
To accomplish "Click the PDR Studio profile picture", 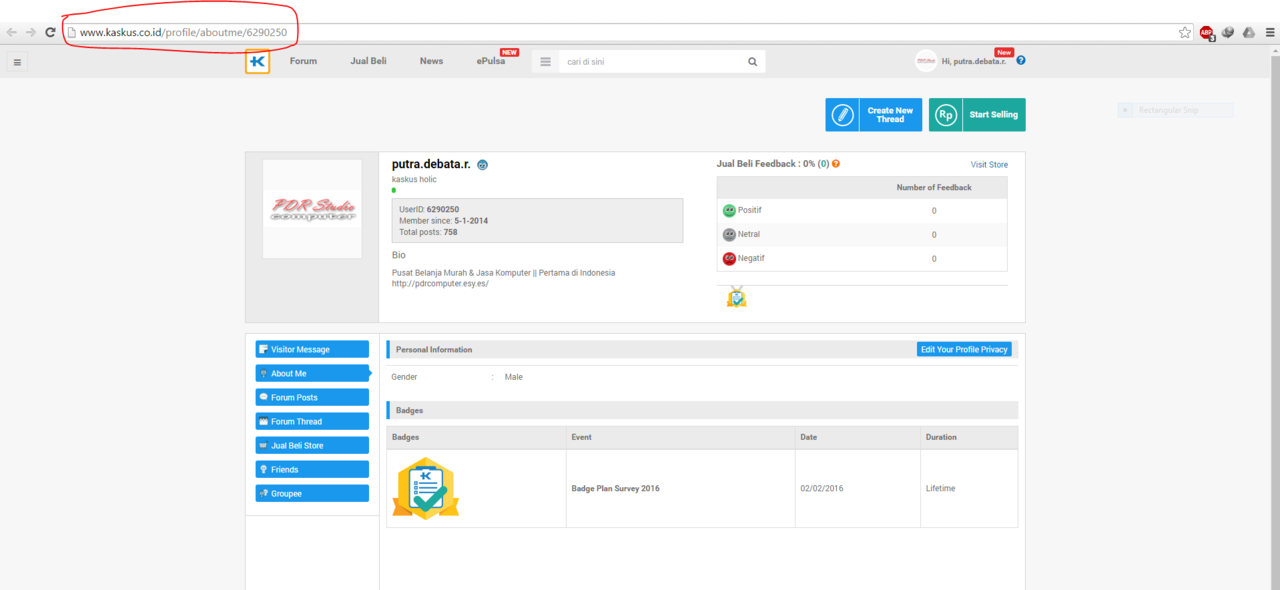I will (x=312, y=209).
